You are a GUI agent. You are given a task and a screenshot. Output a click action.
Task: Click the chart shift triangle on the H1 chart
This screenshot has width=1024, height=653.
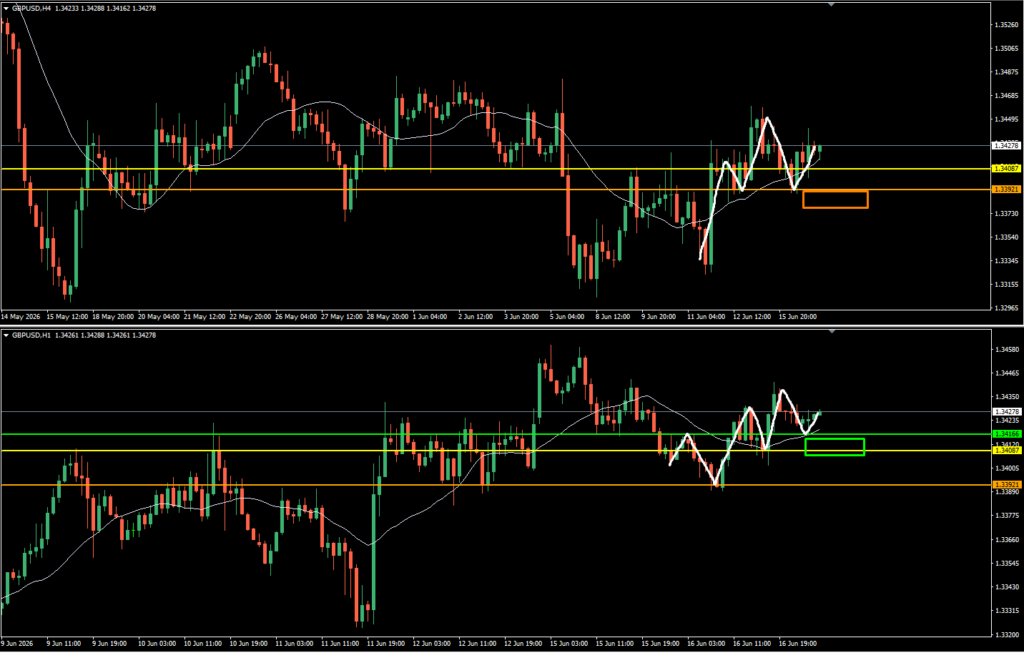pyautogui.click(x=831, y=332)
